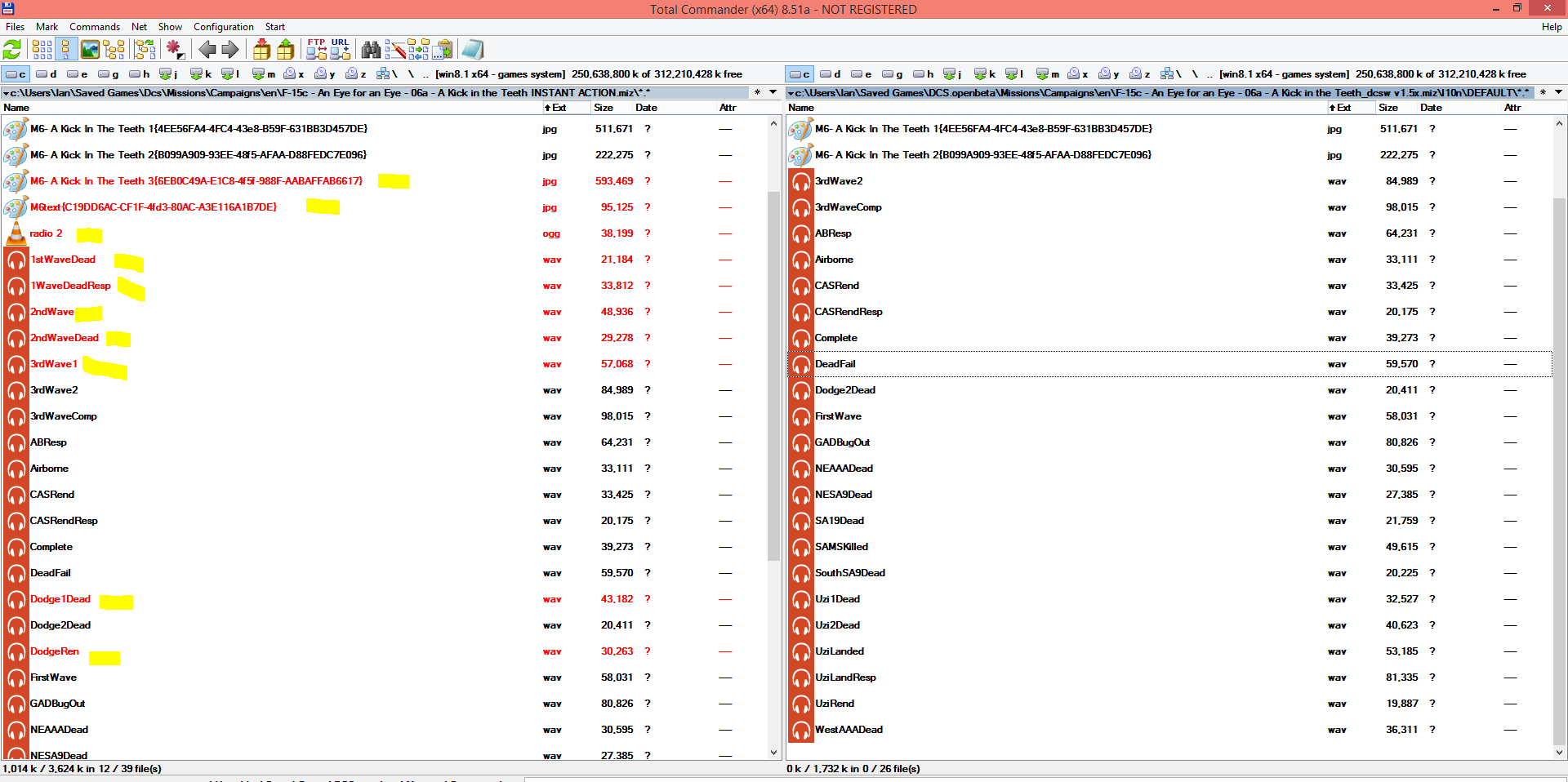Select network drive m in right panel
The image size is (1568, 782).
coord(1048,74)
